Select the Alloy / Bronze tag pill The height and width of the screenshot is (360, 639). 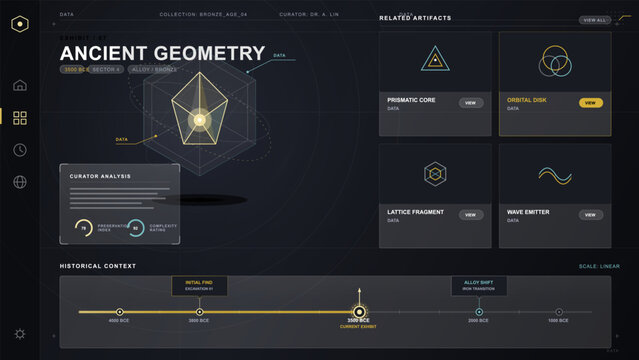tap(154, 69)
